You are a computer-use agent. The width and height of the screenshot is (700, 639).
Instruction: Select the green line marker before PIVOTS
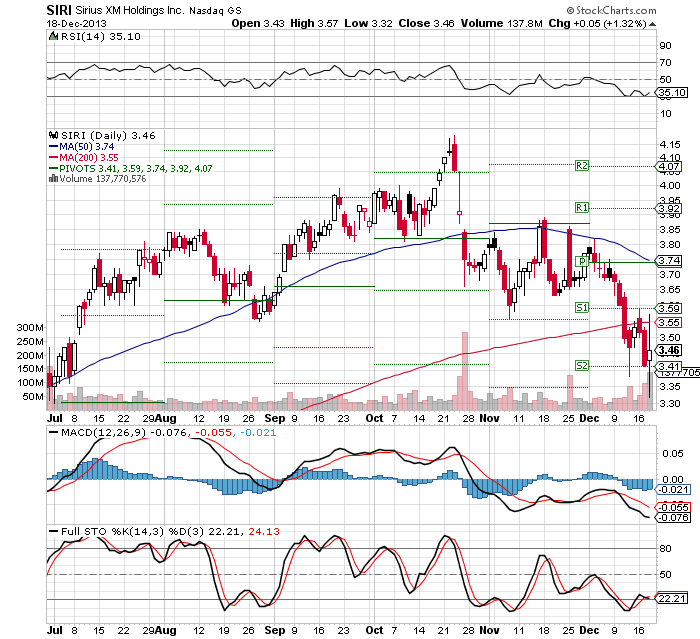(x=53, y=168)
